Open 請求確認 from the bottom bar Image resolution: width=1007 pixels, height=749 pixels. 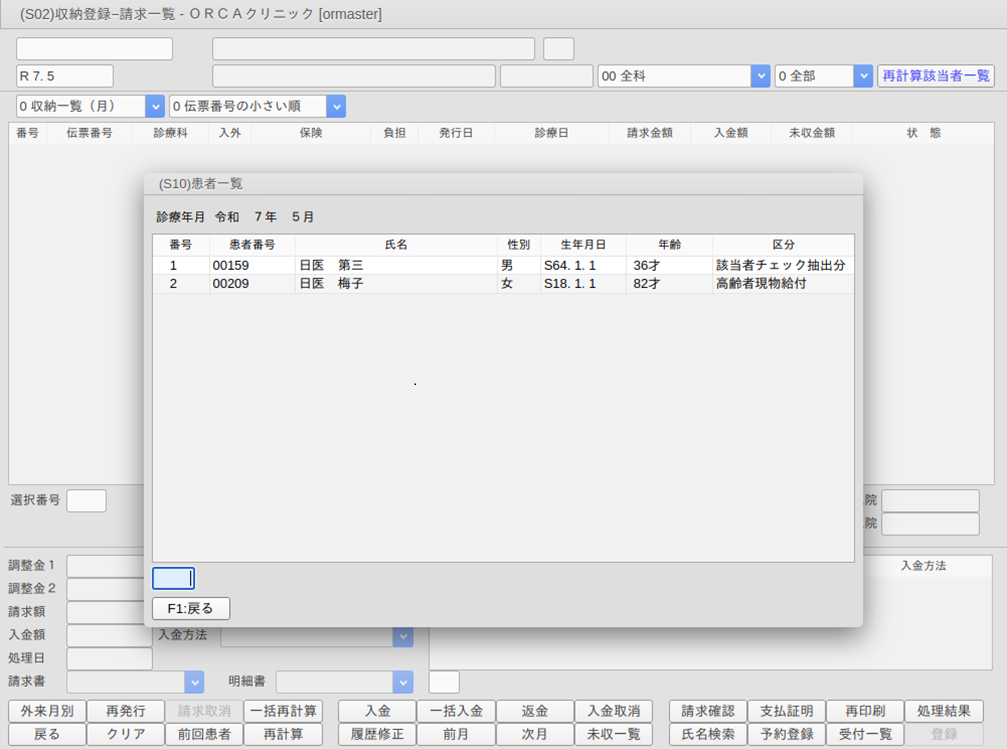click(707, 711)
